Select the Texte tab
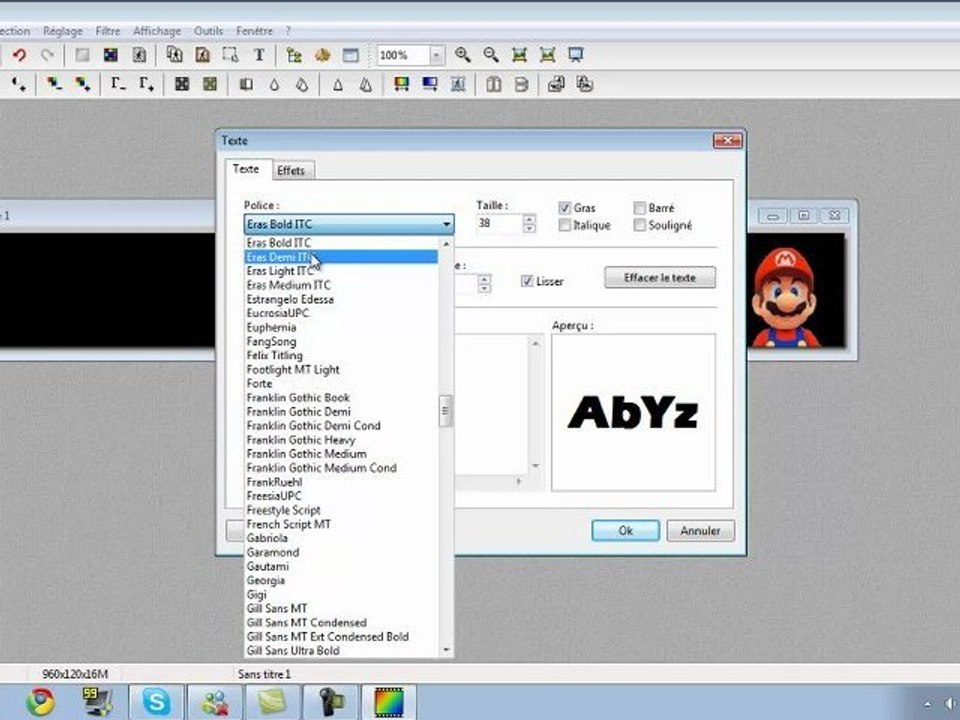Image resolution: width=960 pixels, height=720 pixels. pos(246,169)
